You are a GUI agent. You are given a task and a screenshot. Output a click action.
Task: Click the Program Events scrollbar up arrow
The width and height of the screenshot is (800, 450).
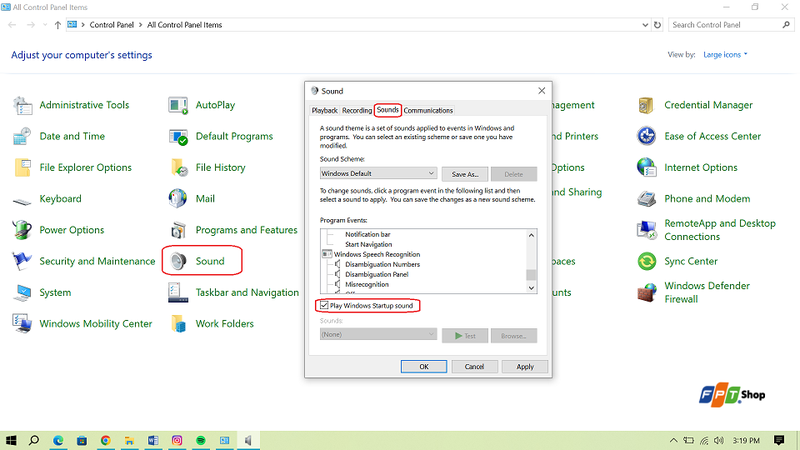[x=531, y=235]
